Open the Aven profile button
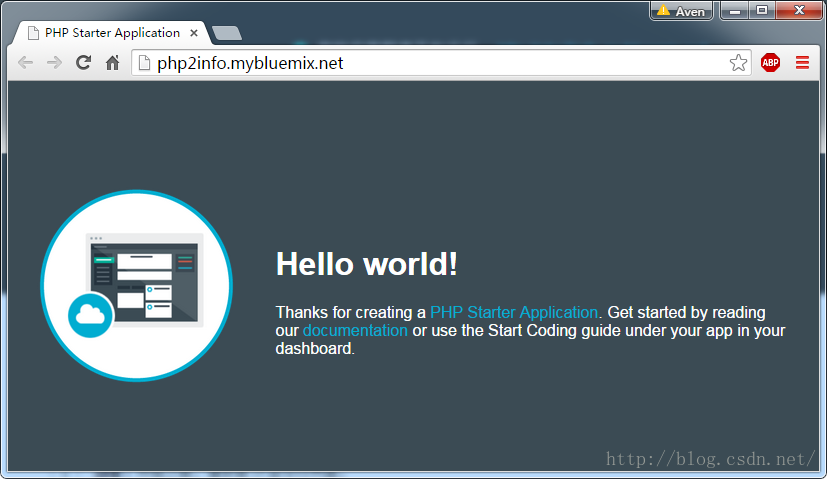This screenshot has height=479, width=827. click(681, 11)
